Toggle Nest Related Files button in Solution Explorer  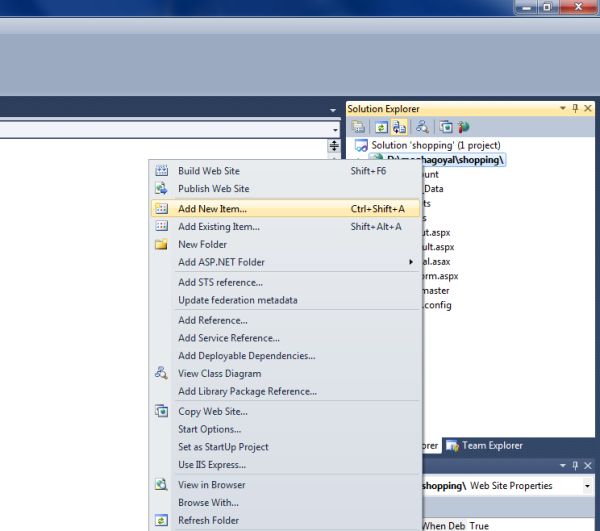[x=399, y=127]
